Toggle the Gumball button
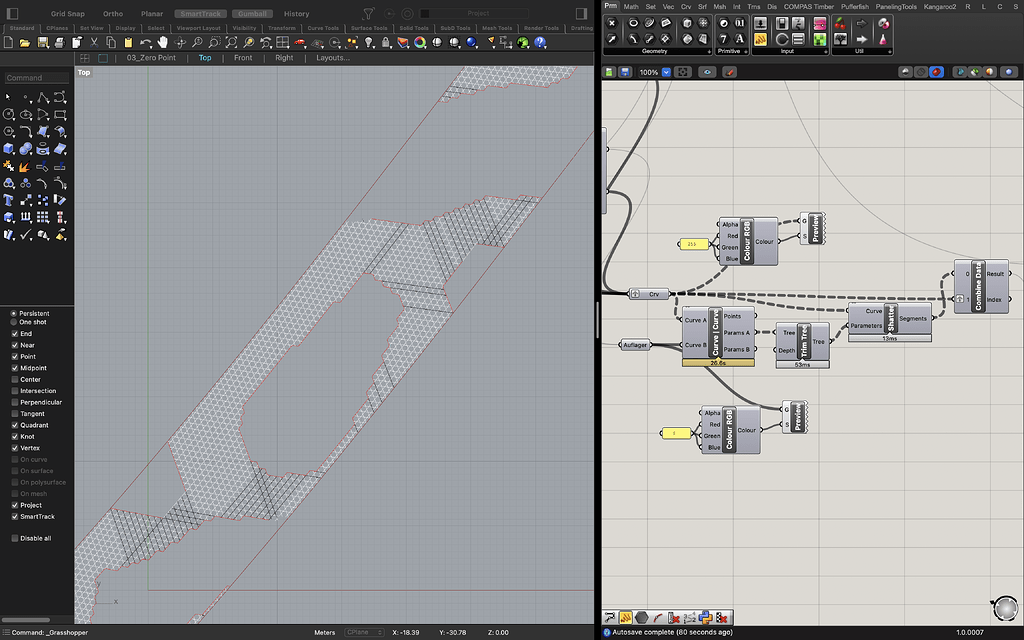Screen dimensions: 1024x640 pos(252,14)
